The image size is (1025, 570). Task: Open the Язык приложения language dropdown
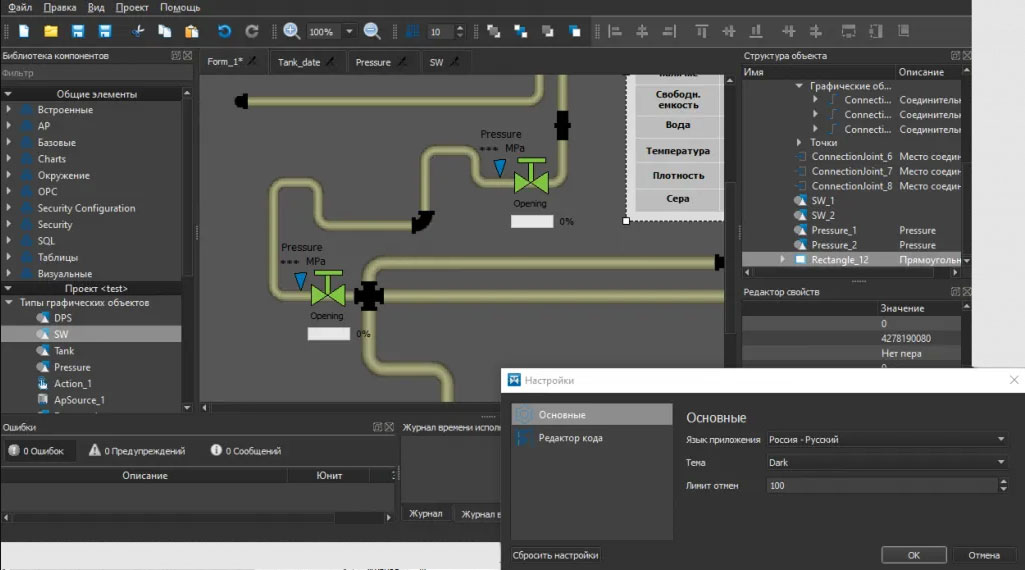pyautogui.click(x=886, y=439)
